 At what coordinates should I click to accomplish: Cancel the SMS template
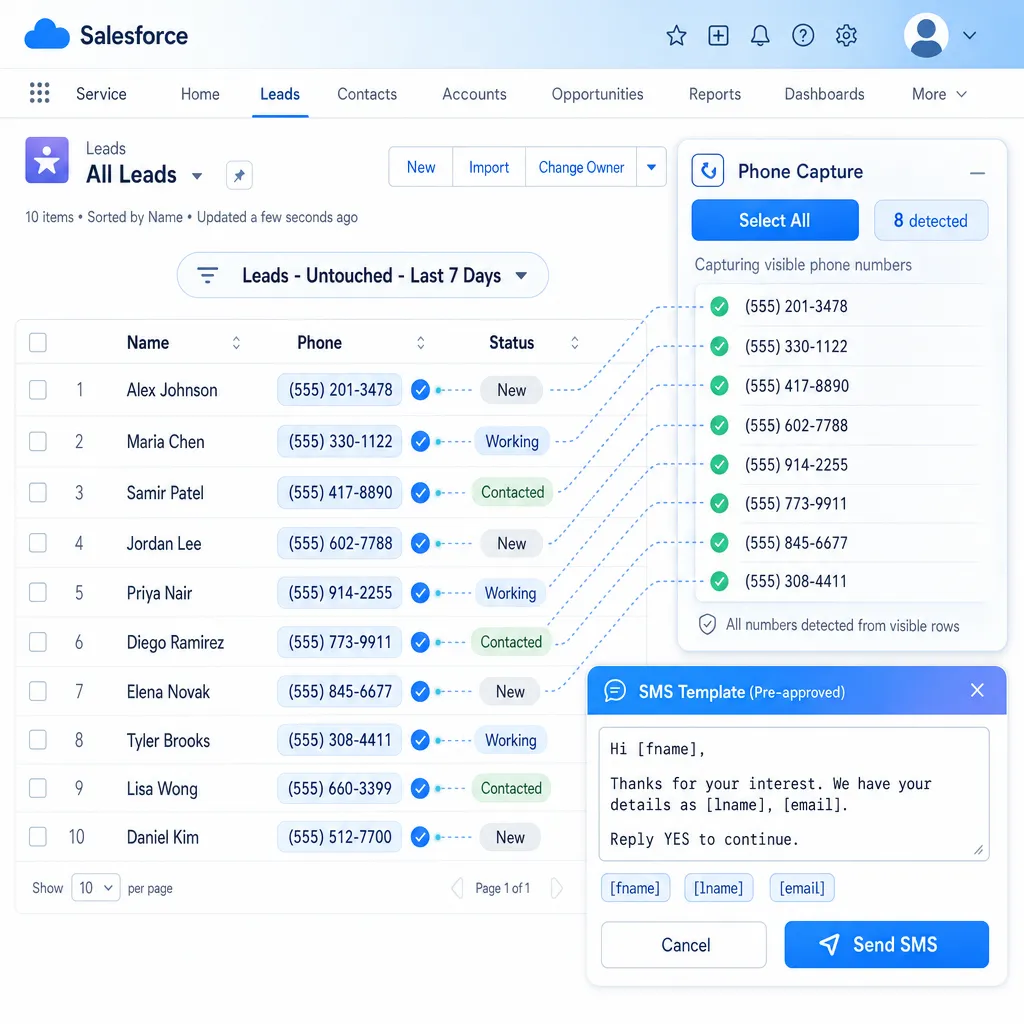[x=684, y=944]
